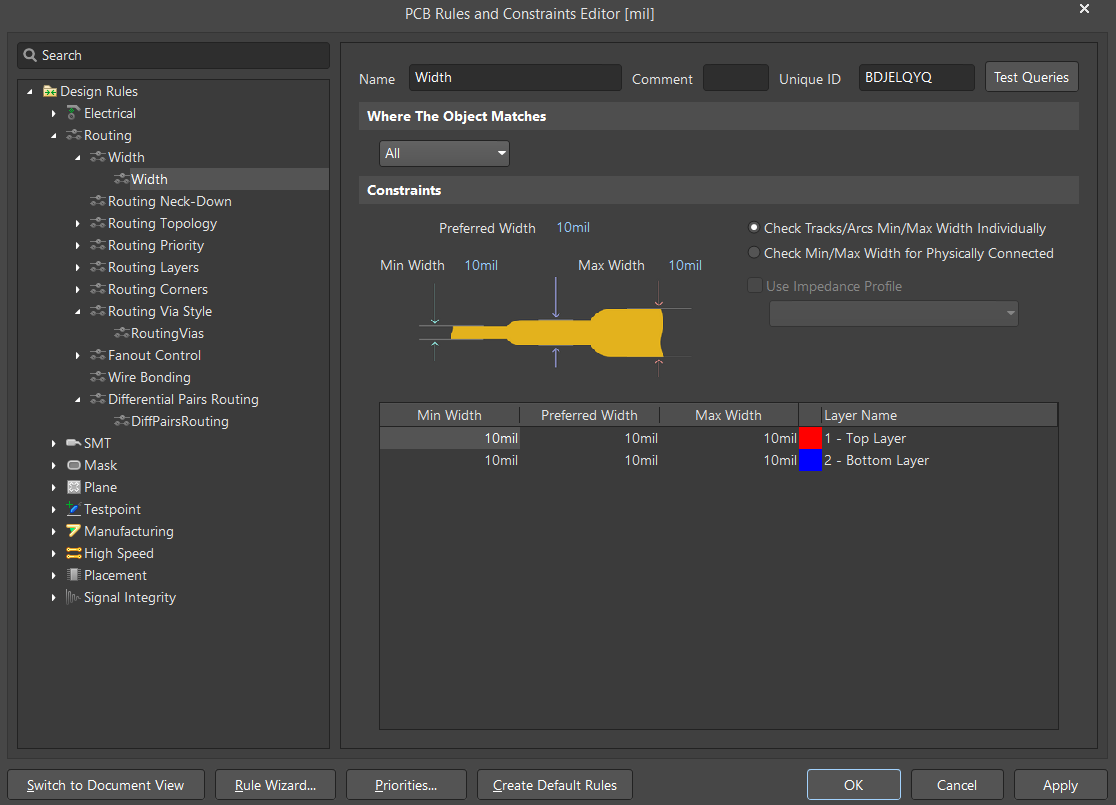Open the impedance profile dropdown
The height and width of the screenshot is (805, 1116).
click(893, 313)
